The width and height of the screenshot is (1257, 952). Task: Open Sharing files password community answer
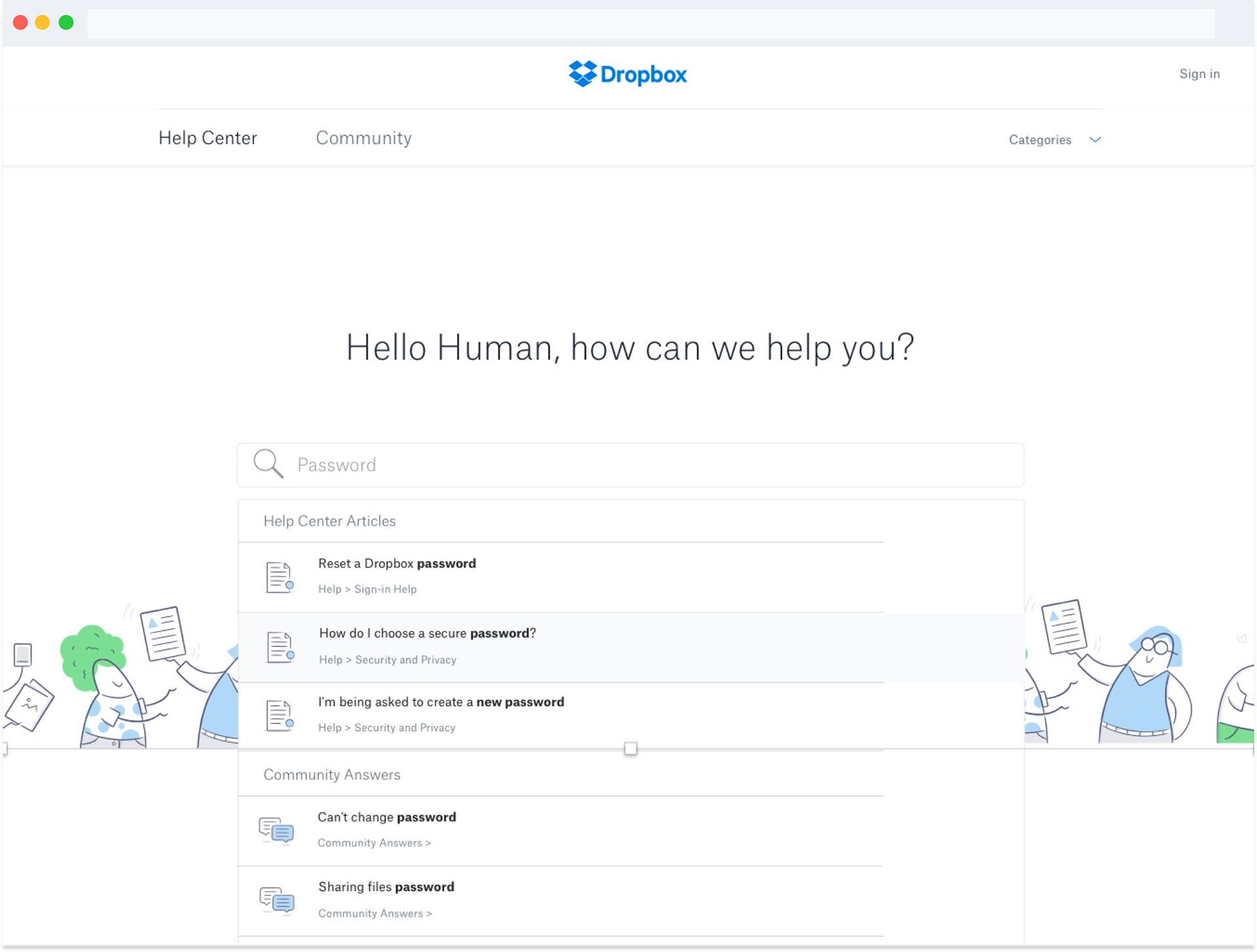(386, 887)
